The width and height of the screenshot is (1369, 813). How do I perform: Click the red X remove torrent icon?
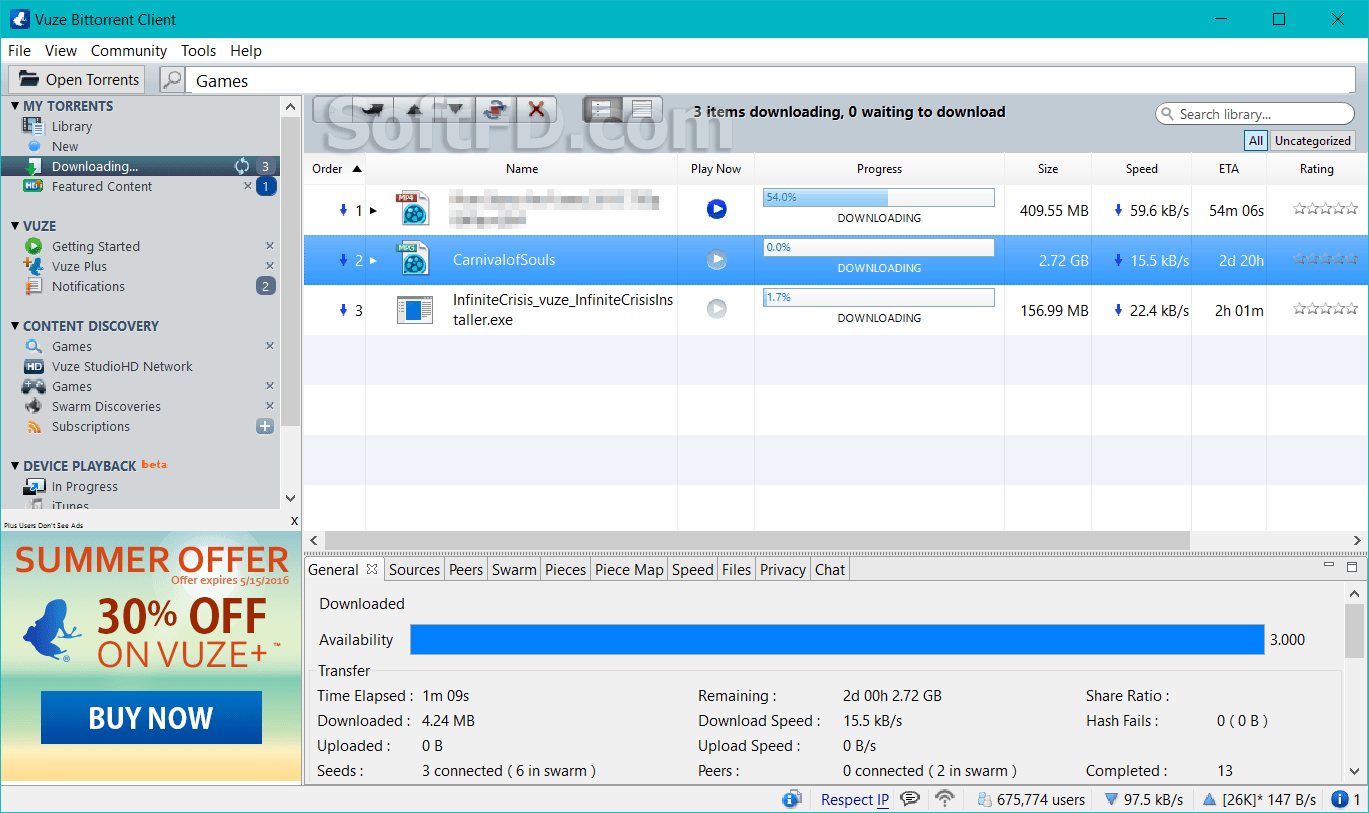pos(536,109)
